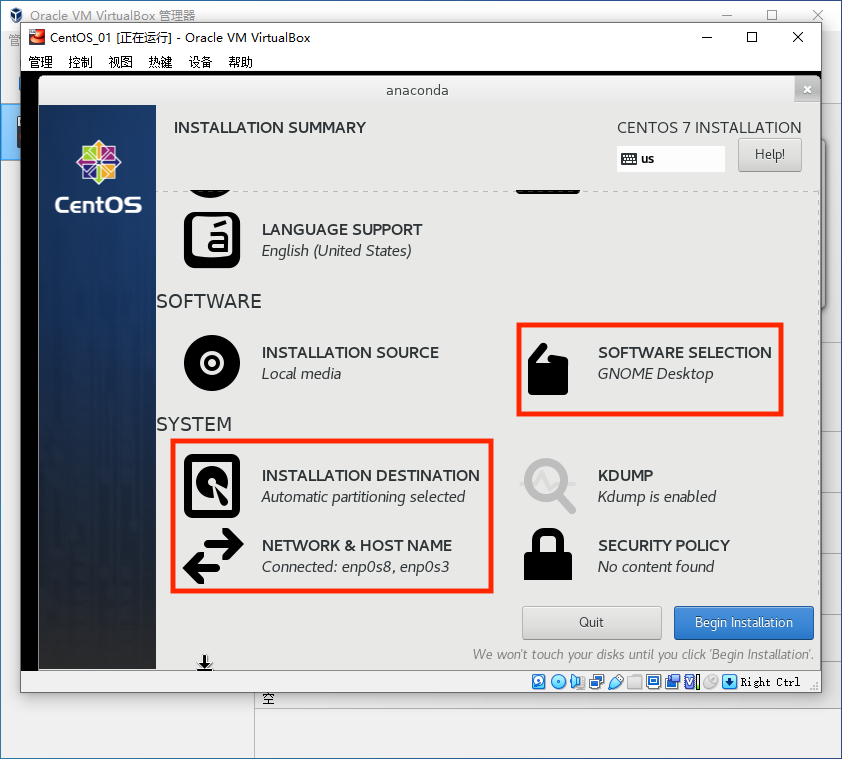
Task: Open KDUMP magnifier icon
Action: click(549, 486)
